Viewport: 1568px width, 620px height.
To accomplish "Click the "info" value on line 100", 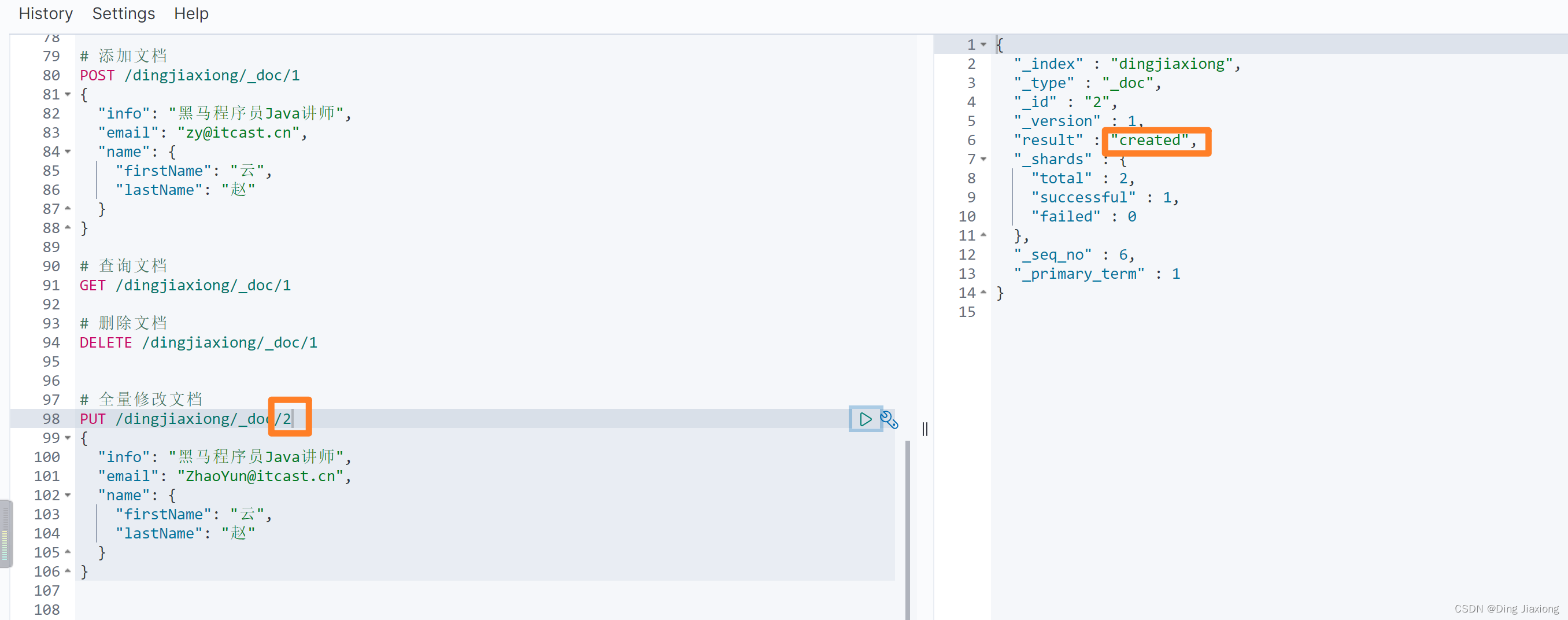I will (256, 457).
